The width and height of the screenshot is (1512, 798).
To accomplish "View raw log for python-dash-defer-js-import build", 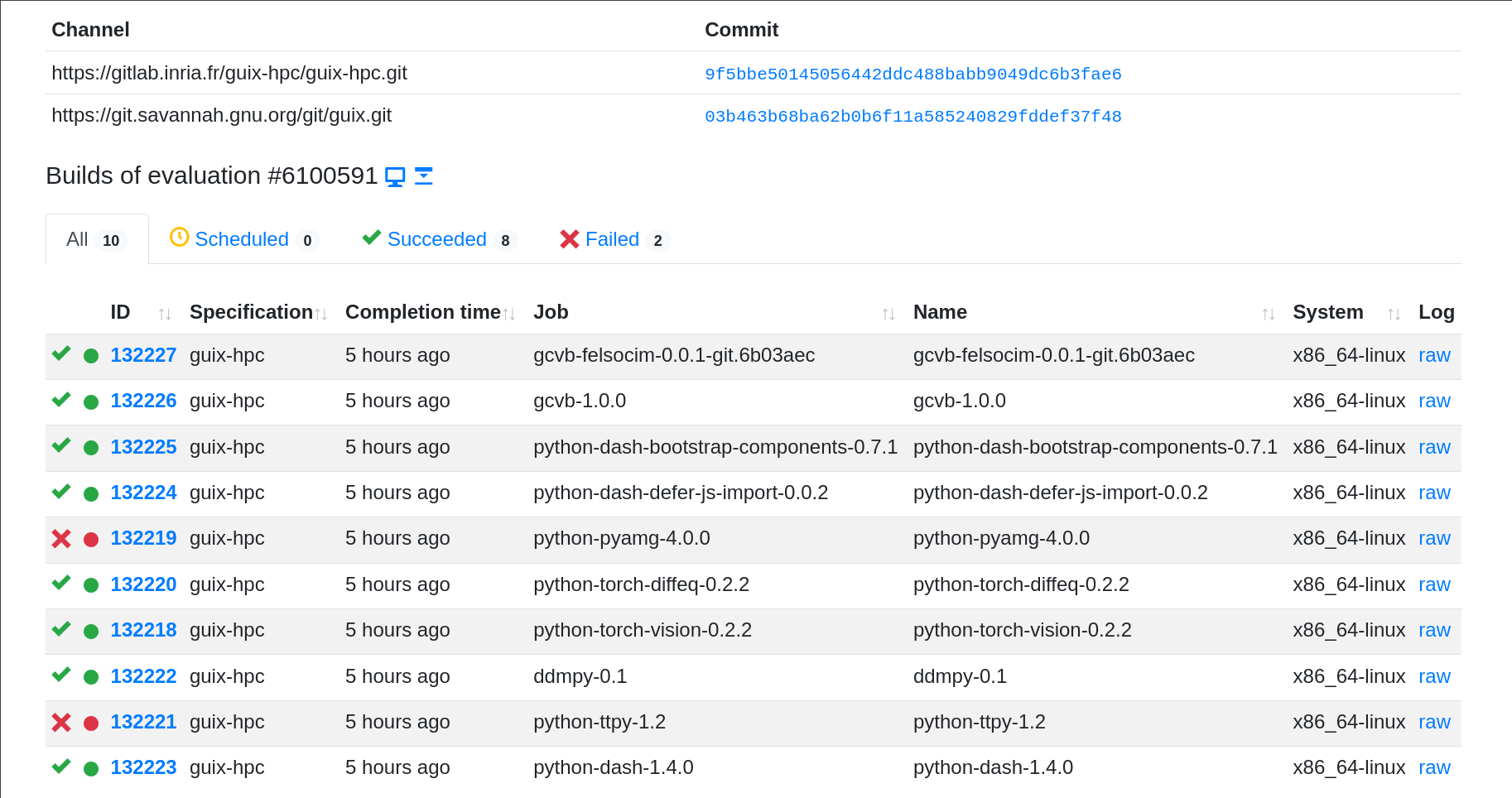I will point(1434,493).
